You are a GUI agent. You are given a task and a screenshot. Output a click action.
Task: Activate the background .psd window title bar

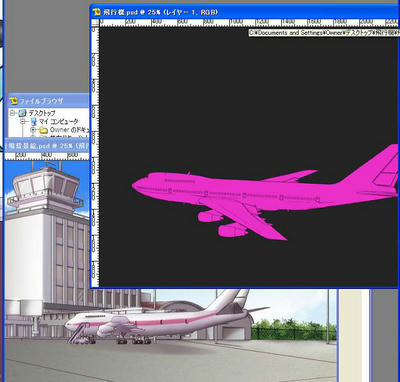tap(47, 146)
